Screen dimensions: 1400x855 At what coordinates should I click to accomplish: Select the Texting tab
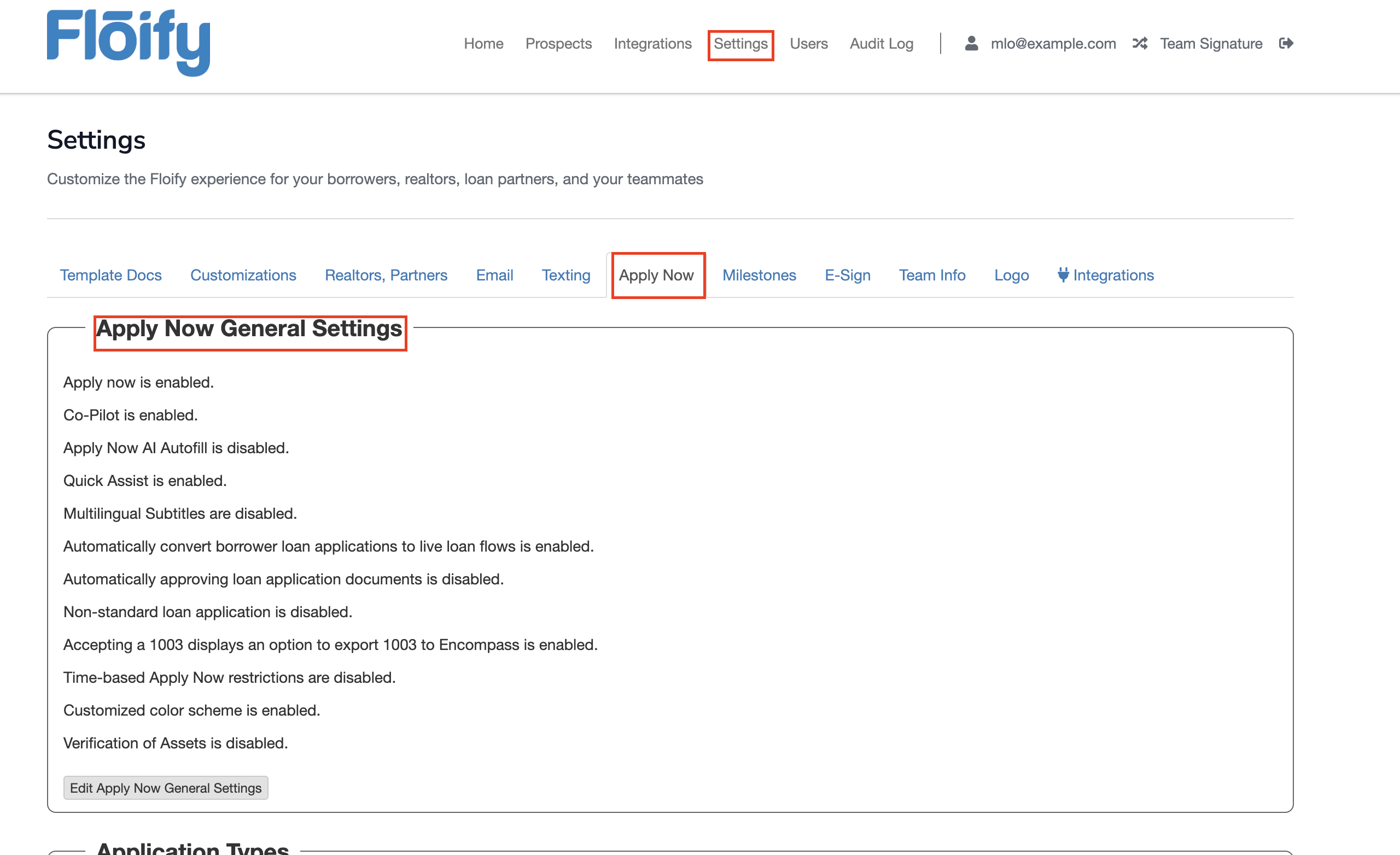click(x=566, y=276)
